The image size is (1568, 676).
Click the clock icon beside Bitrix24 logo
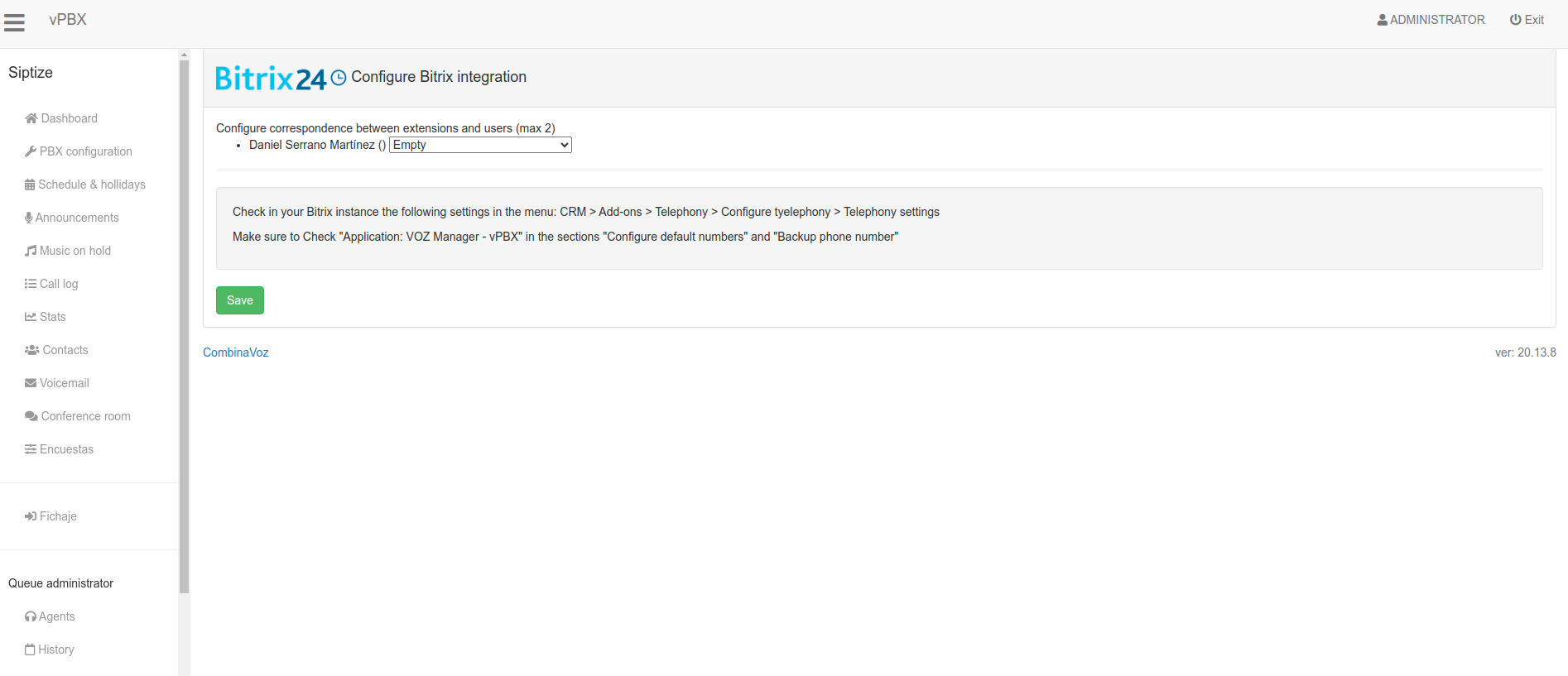(x=339, y=78)
